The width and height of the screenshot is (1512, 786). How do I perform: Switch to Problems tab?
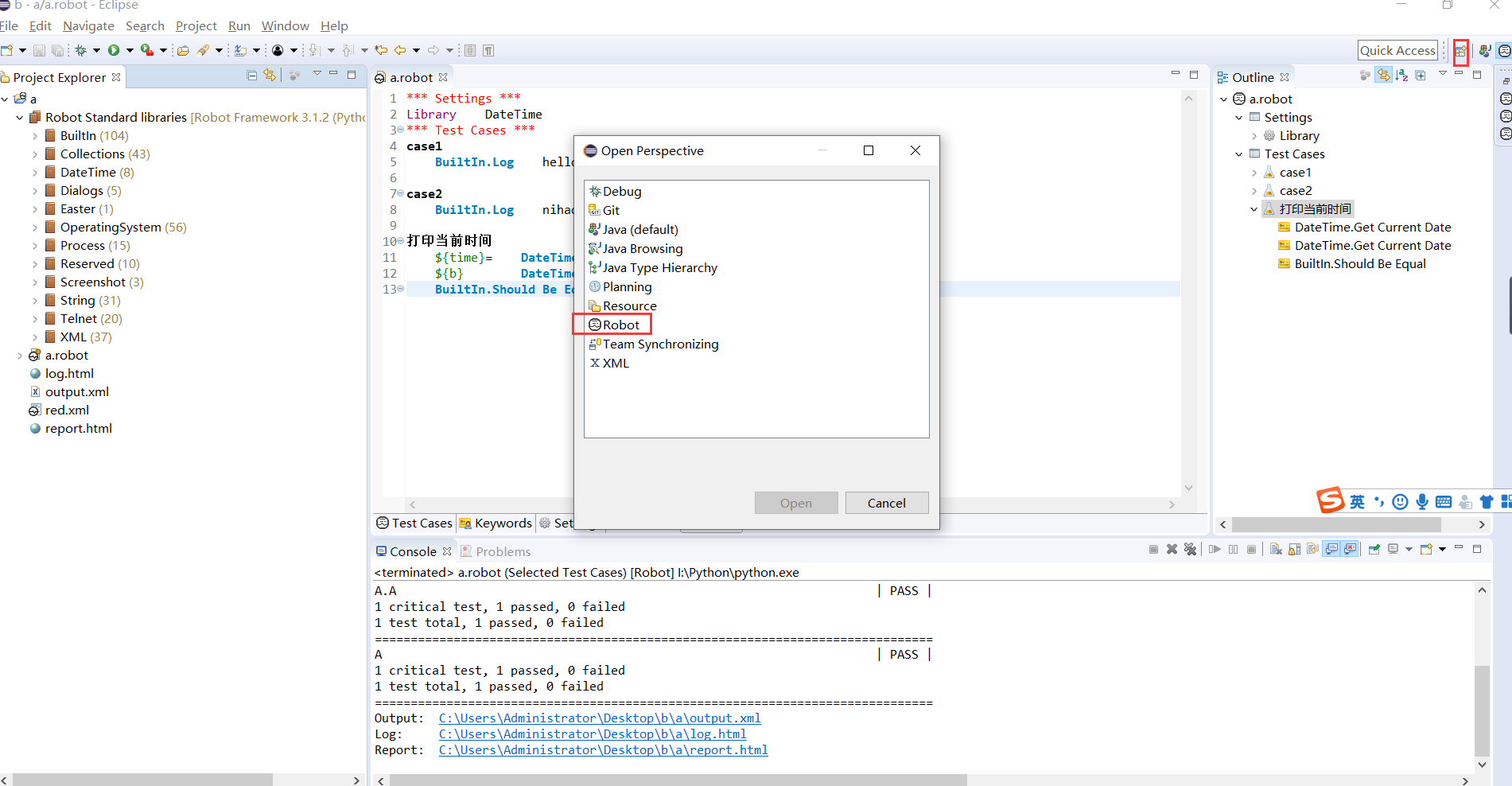(x=496, y=551)
